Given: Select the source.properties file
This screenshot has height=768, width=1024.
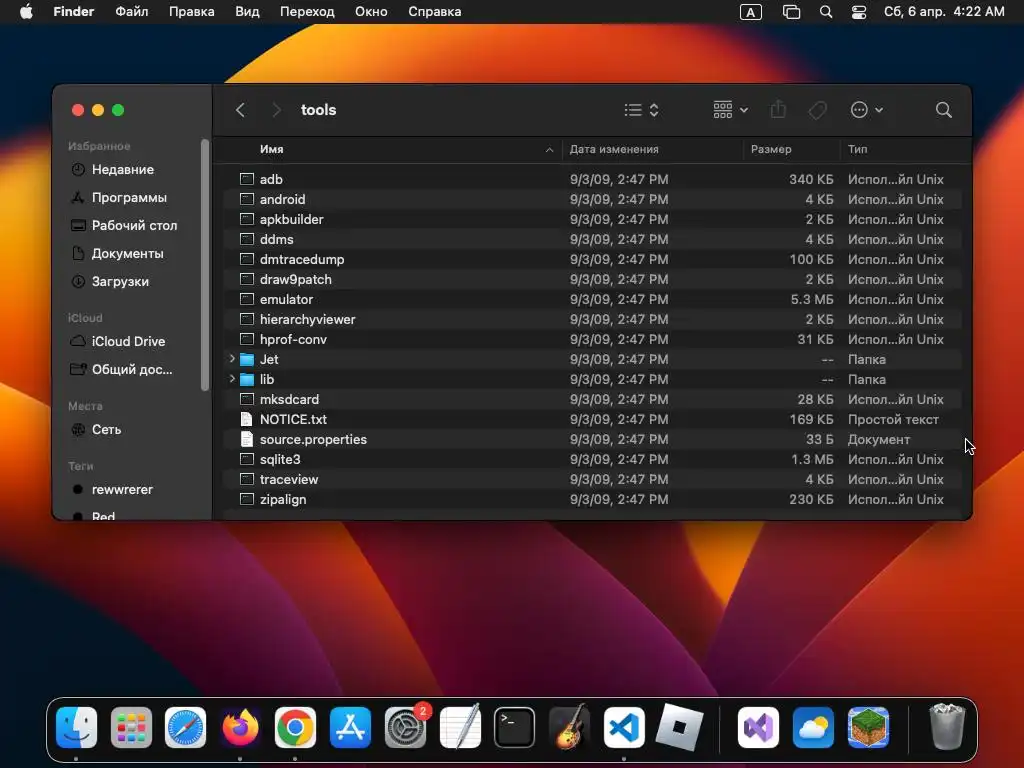Looking at the screenshot, I should coord(313,440).
